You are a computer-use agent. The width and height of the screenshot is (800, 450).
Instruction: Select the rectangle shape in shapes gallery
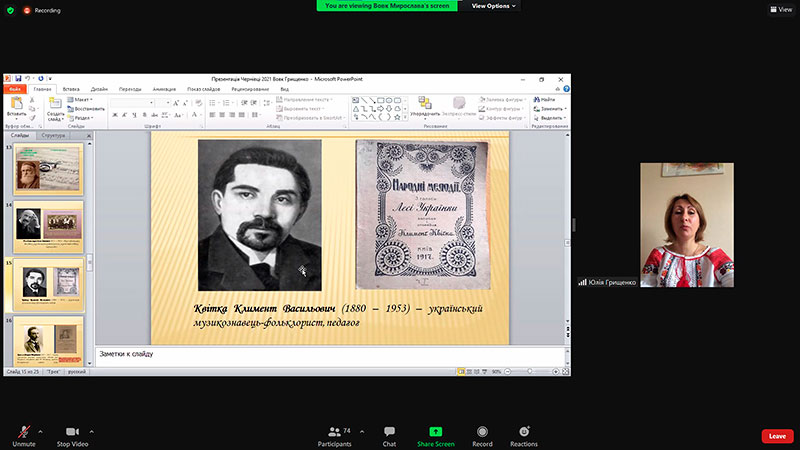click(381, 101)
